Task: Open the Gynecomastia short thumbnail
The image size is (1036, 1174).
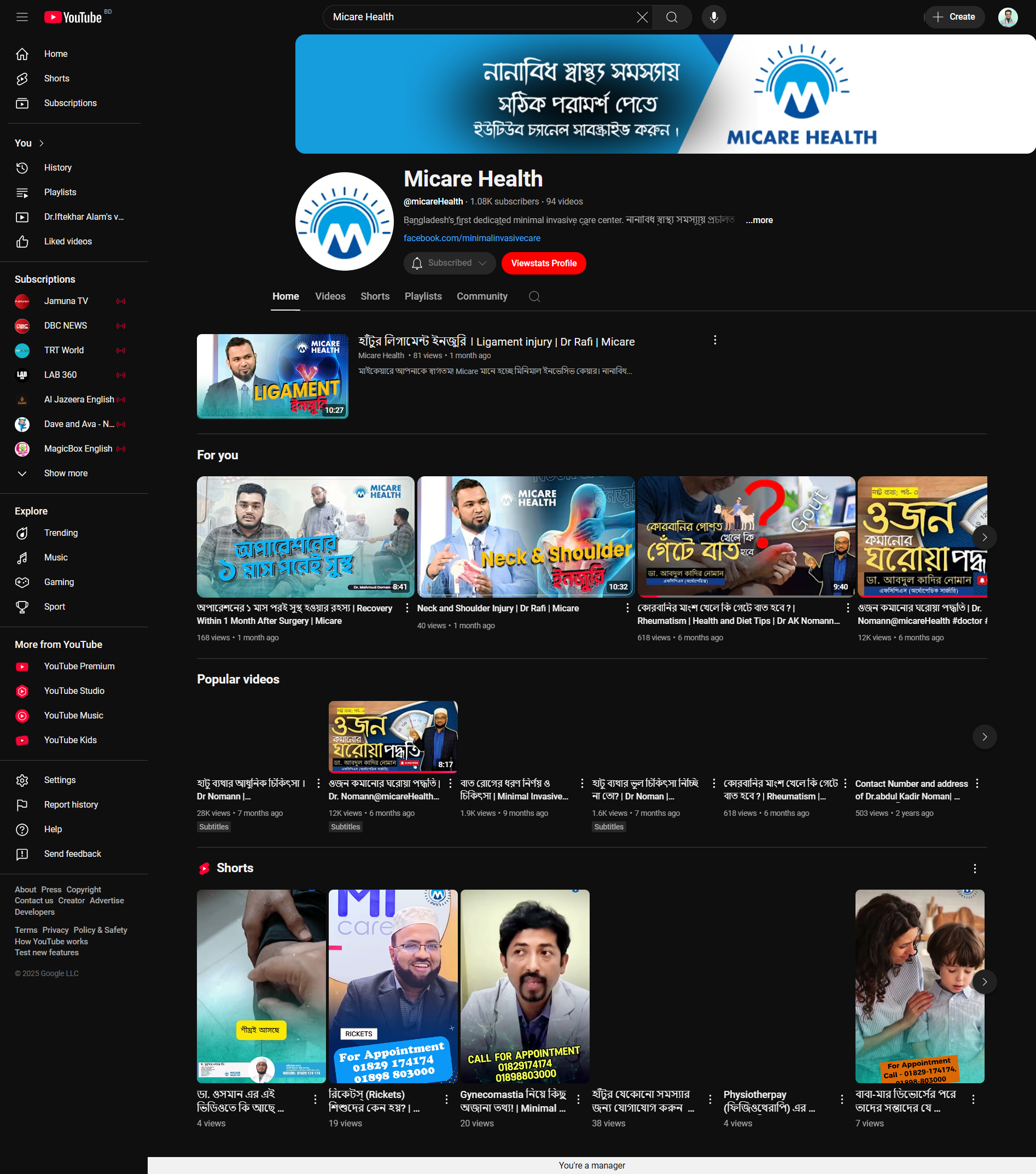Action: [x=525, y=987]
